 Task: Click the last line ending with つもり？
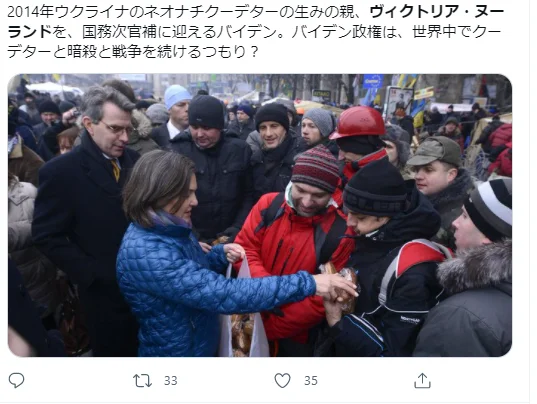point(133,52)
